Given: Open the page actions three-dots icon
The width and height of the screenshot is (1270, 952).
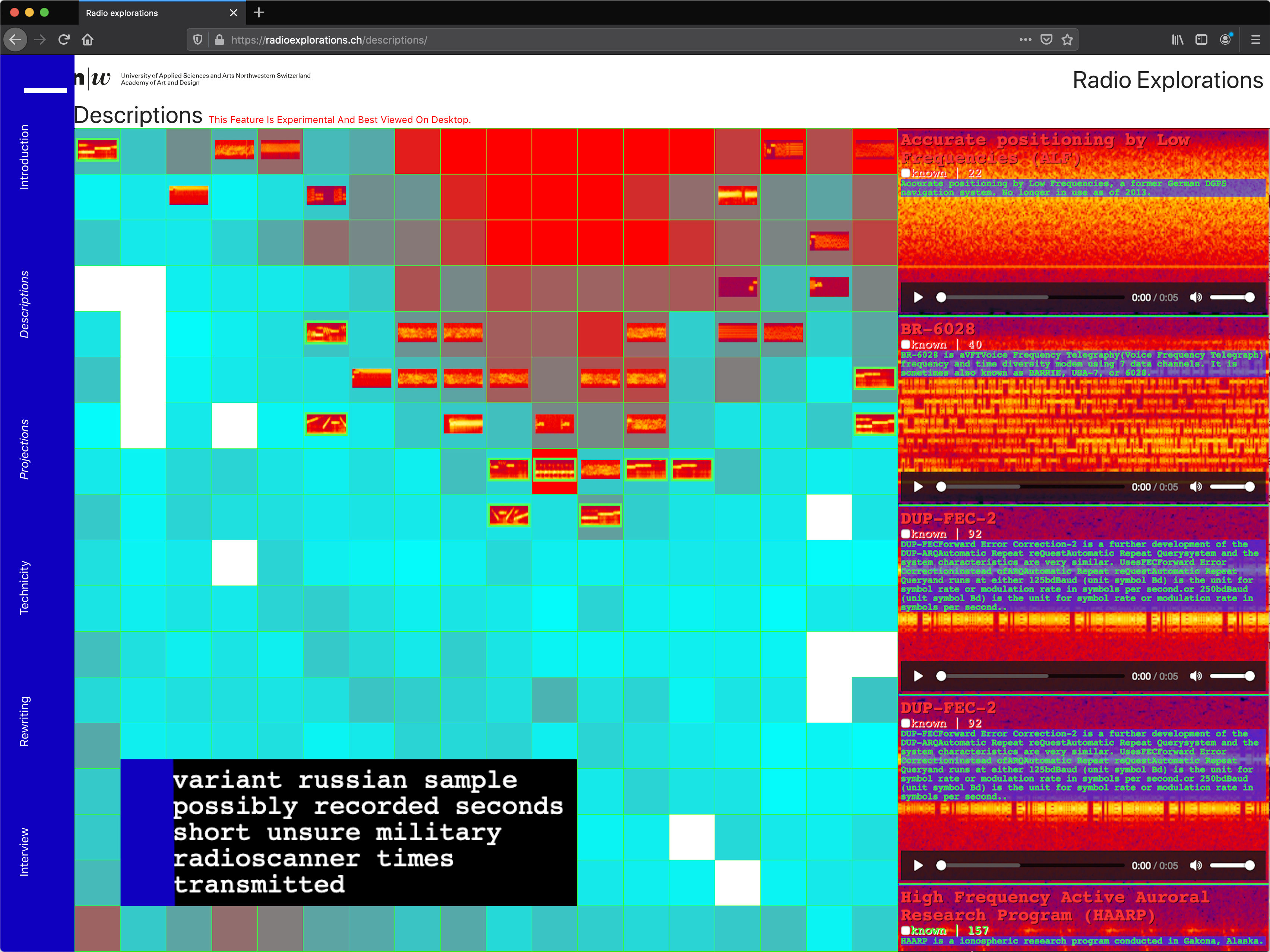Looking at the screenshot, I should coord(1025,39).
